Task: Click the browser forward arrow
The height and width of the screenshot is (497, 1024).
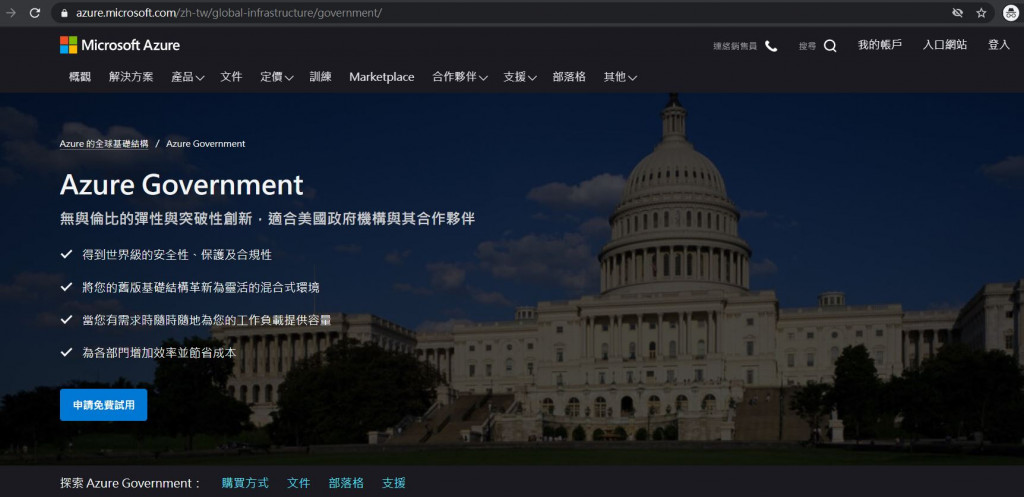Action: pos(10,12)
